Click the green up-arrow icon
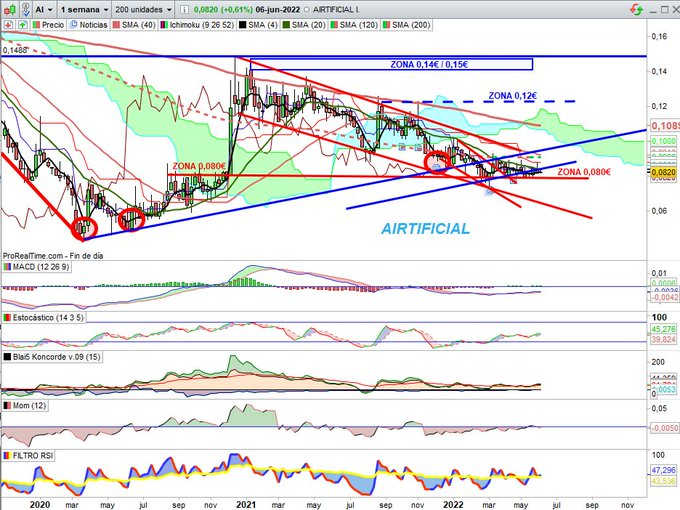The image size is (680, 510). (x=22, y=25)
